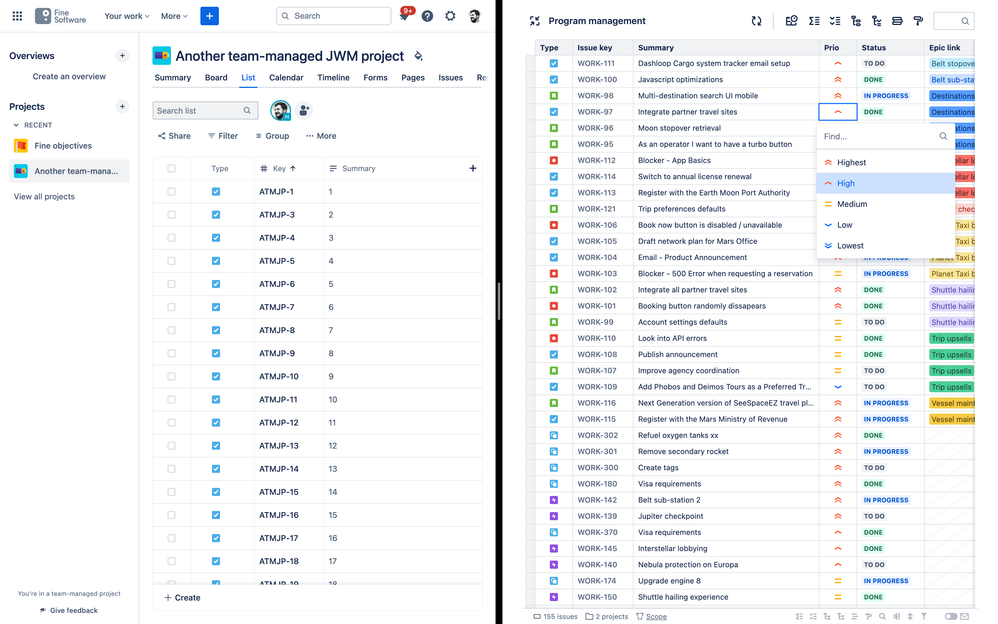Click Create at the bottom of the list
Viewport: 998px width, 624px height.
click(x=184, y=598)
